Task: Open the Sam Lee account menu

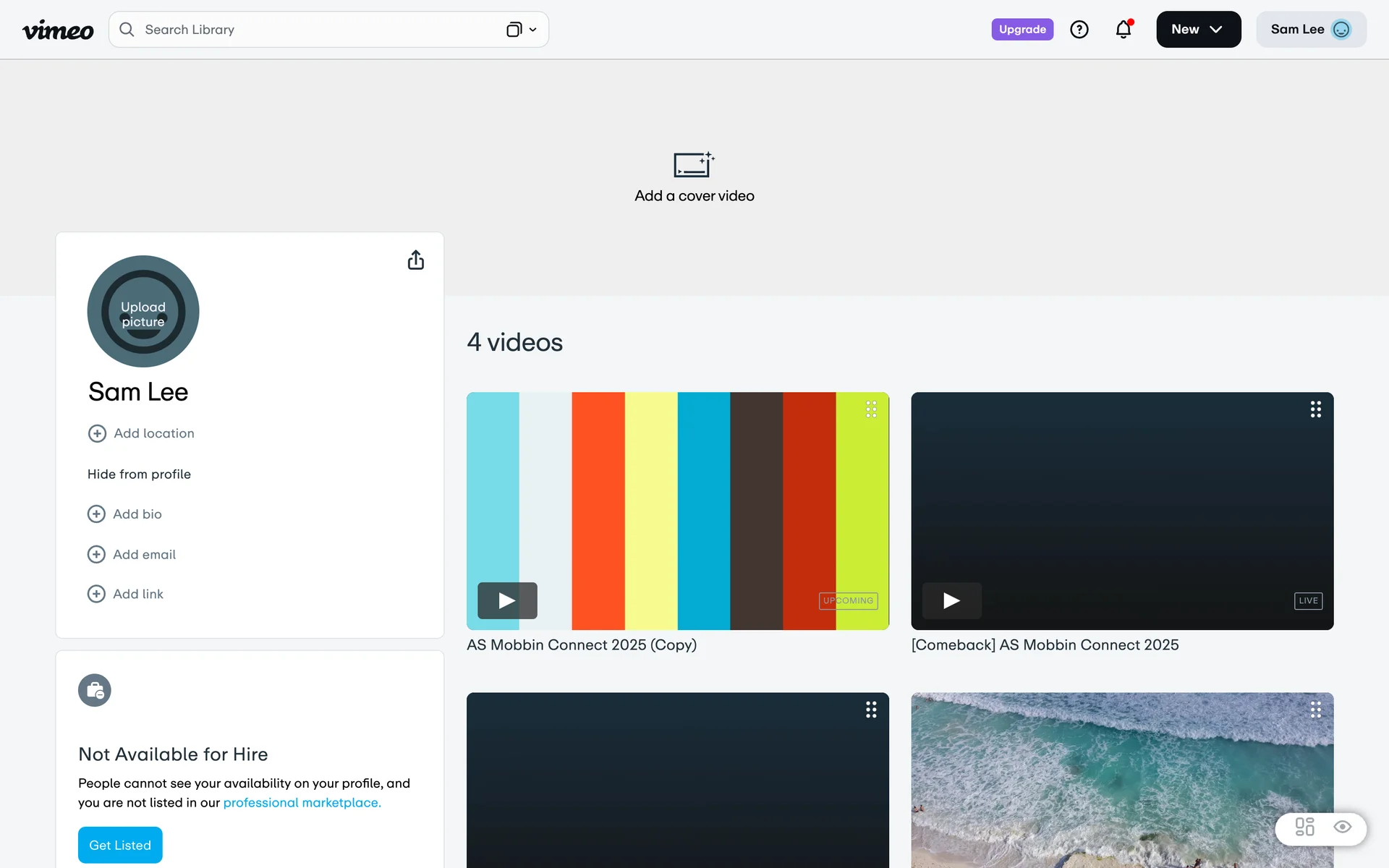Action: click(1310, 30)
